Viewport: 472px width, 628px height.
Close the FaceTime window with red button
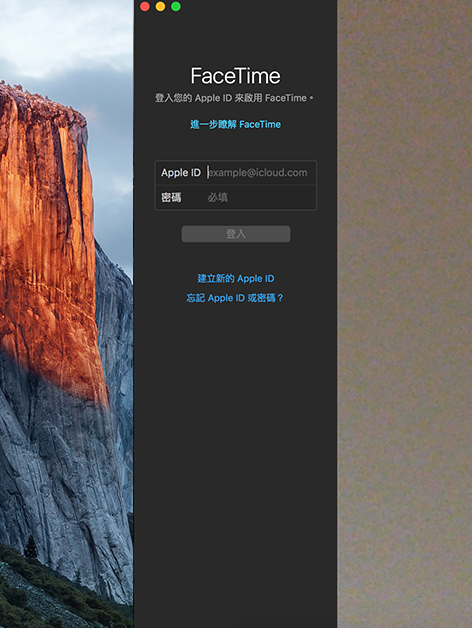[145, 6]
